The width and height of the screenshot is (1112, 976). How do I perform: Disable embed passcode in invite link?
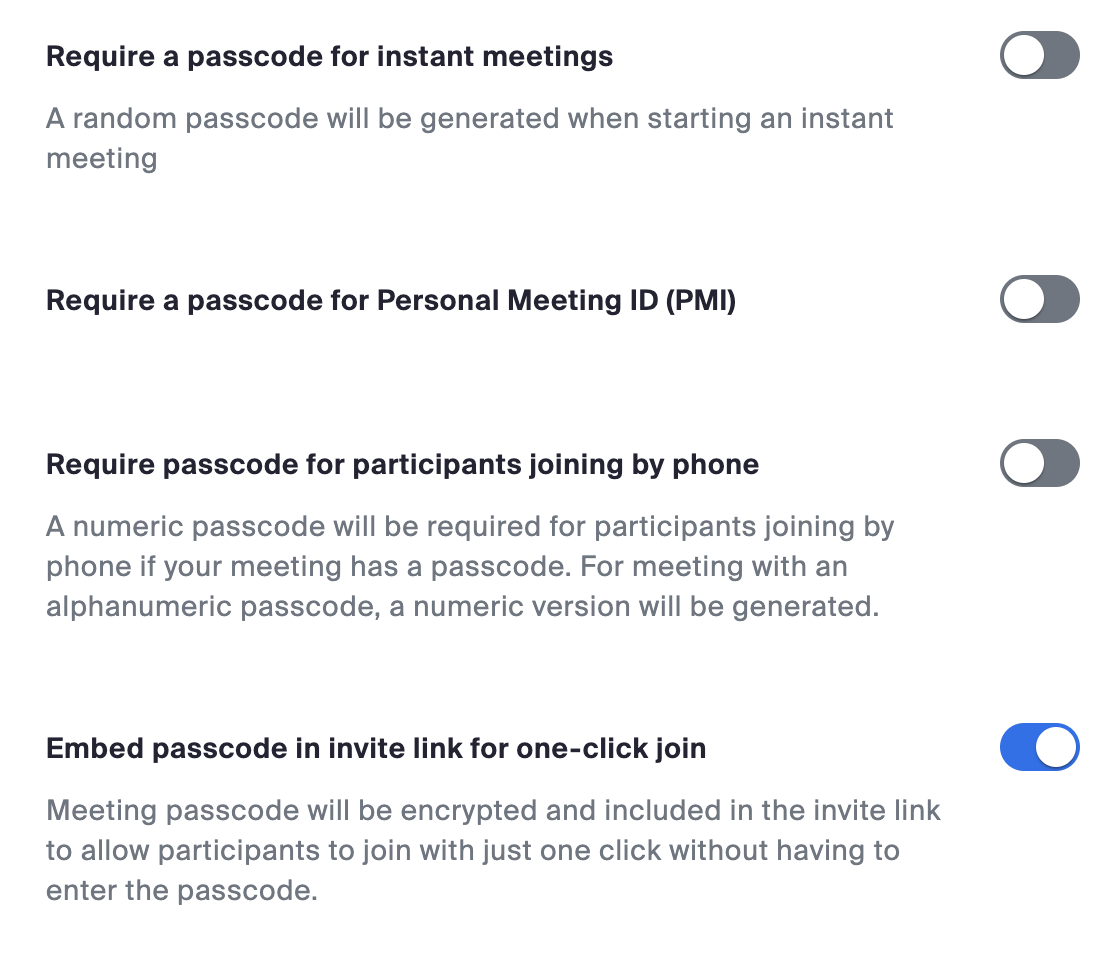pyautogui.click(x=1039, y=747)
